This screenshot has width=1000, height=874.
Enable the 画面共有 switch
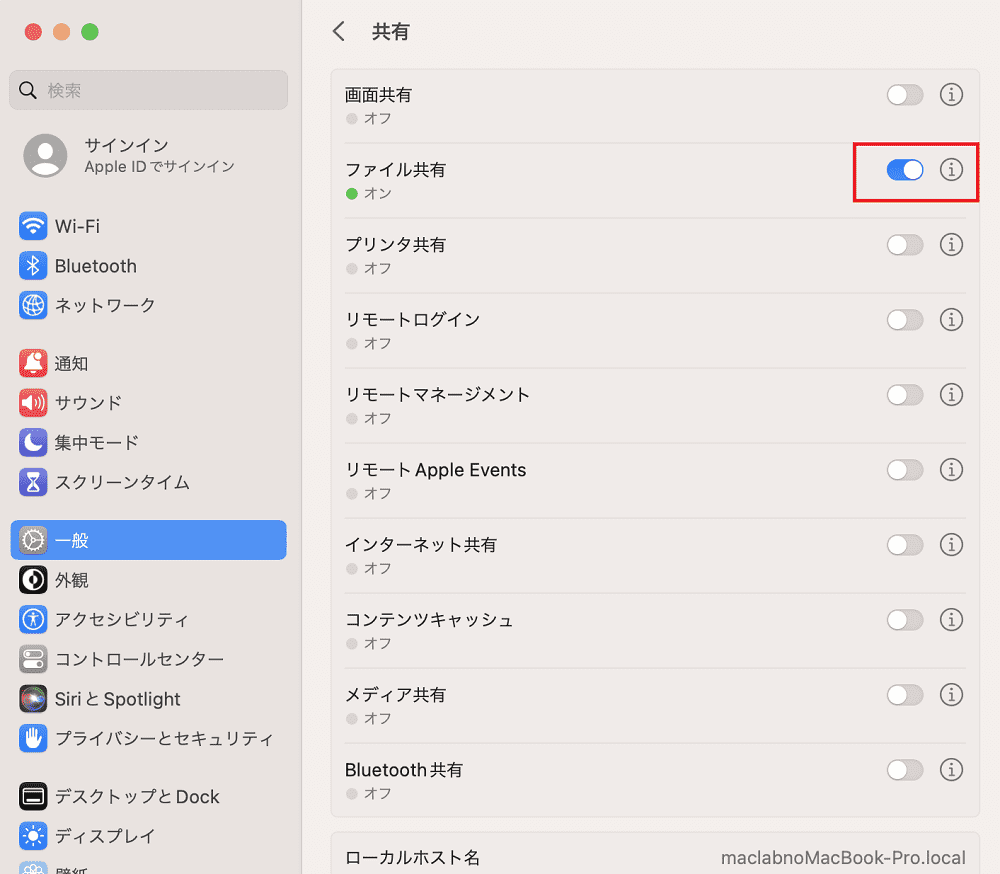point(905,95)
